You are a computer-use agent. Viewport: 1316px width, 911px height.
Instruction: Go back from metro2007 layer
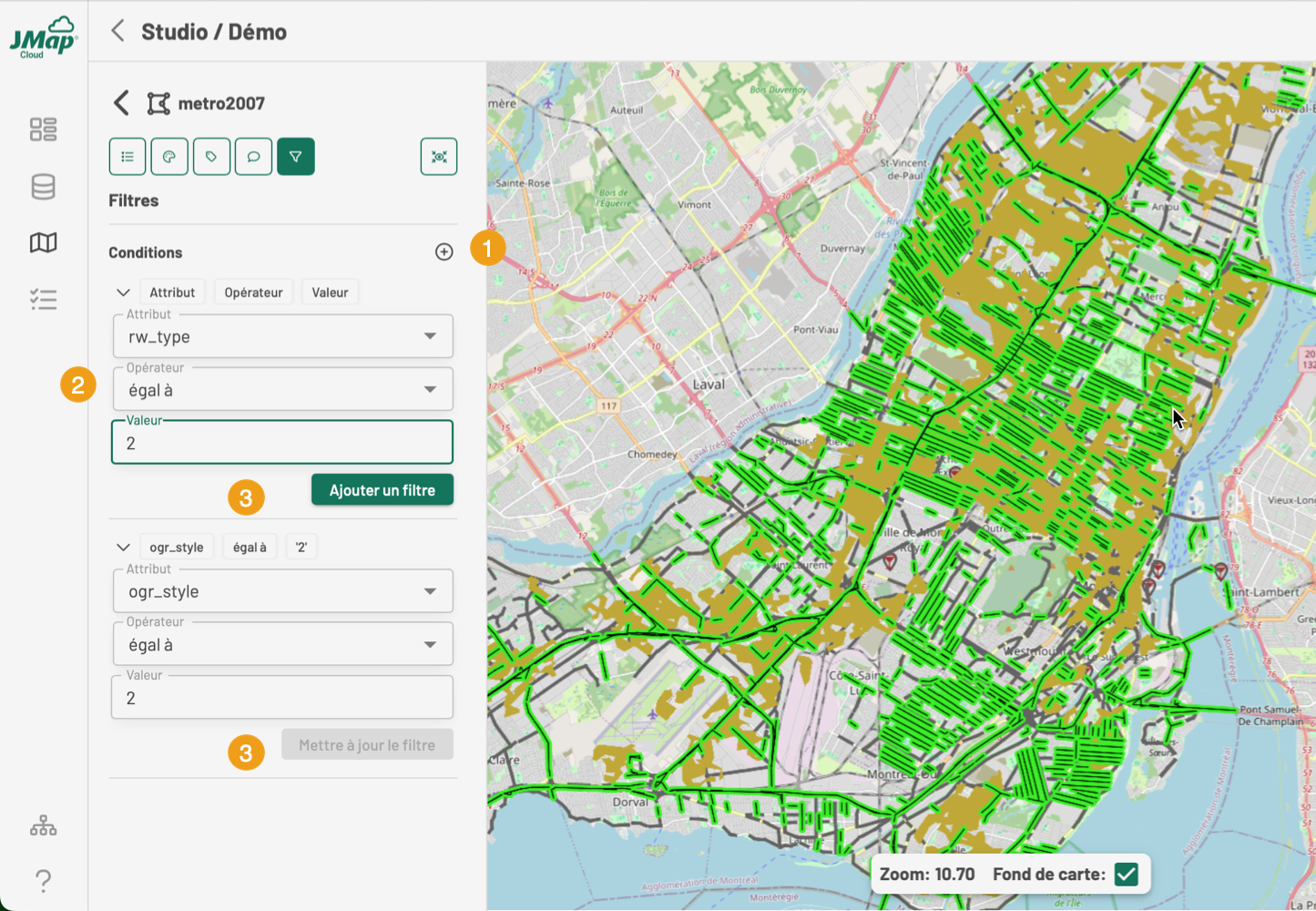(121, 103)
